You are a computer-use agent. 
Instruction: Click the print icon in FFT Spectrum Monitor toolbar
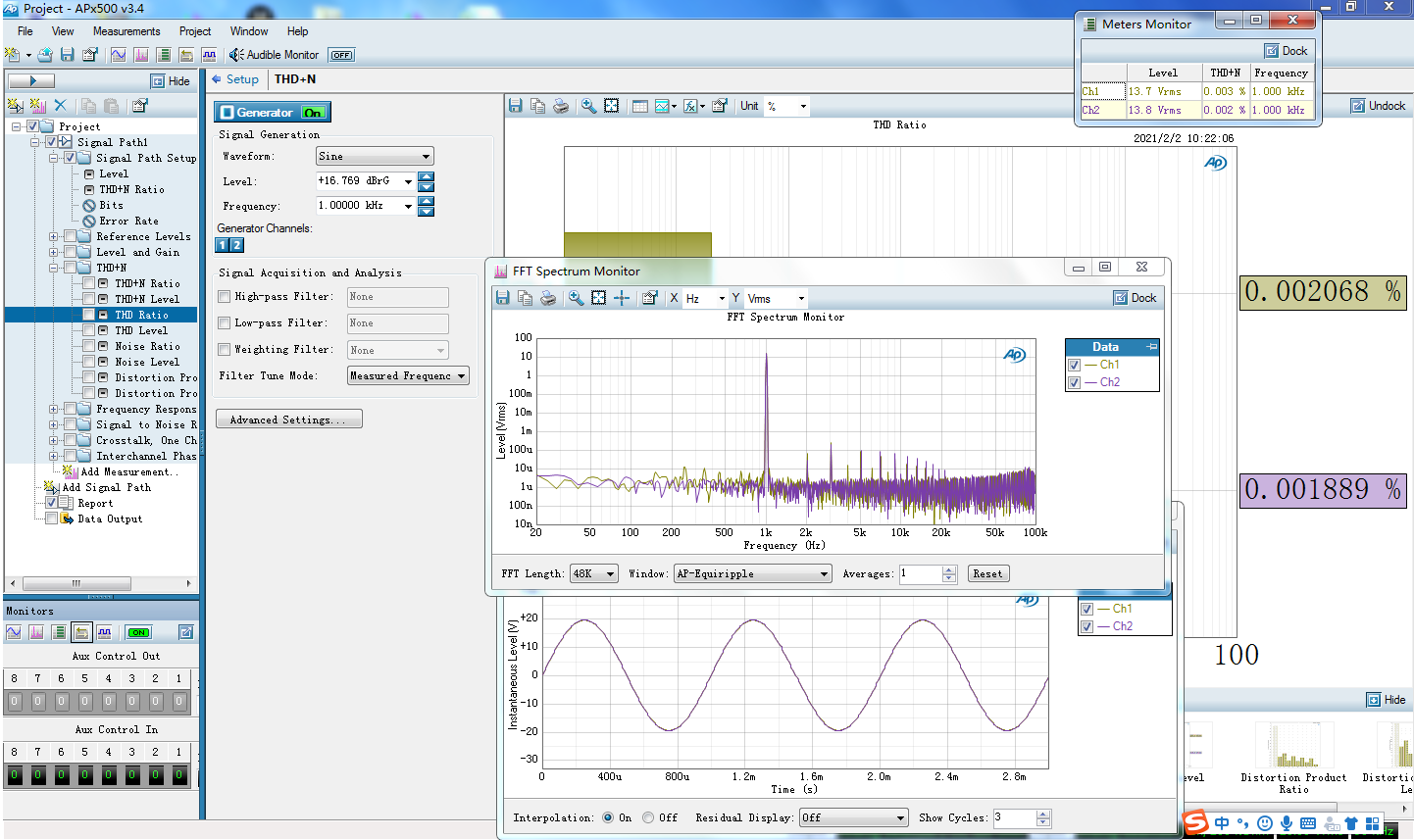point(548,298)
